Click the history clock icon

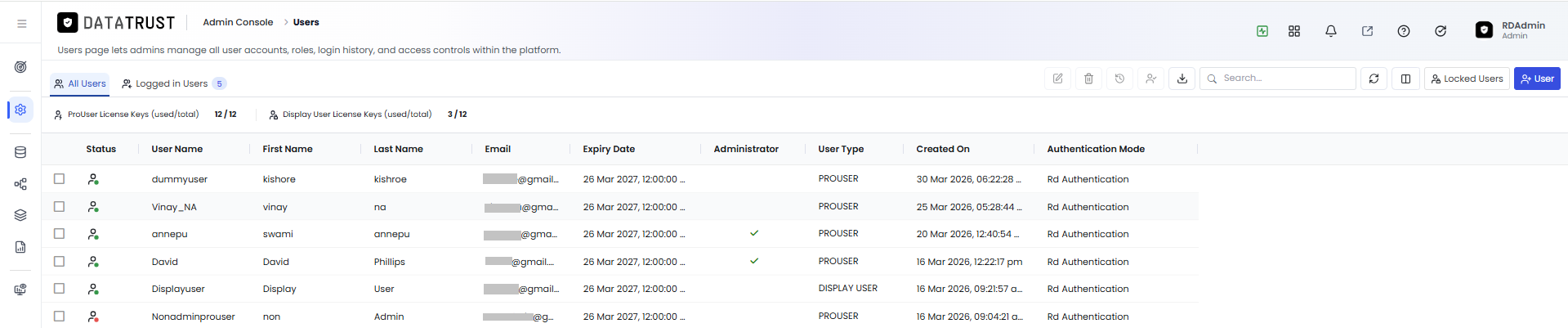coord(1120,79)
